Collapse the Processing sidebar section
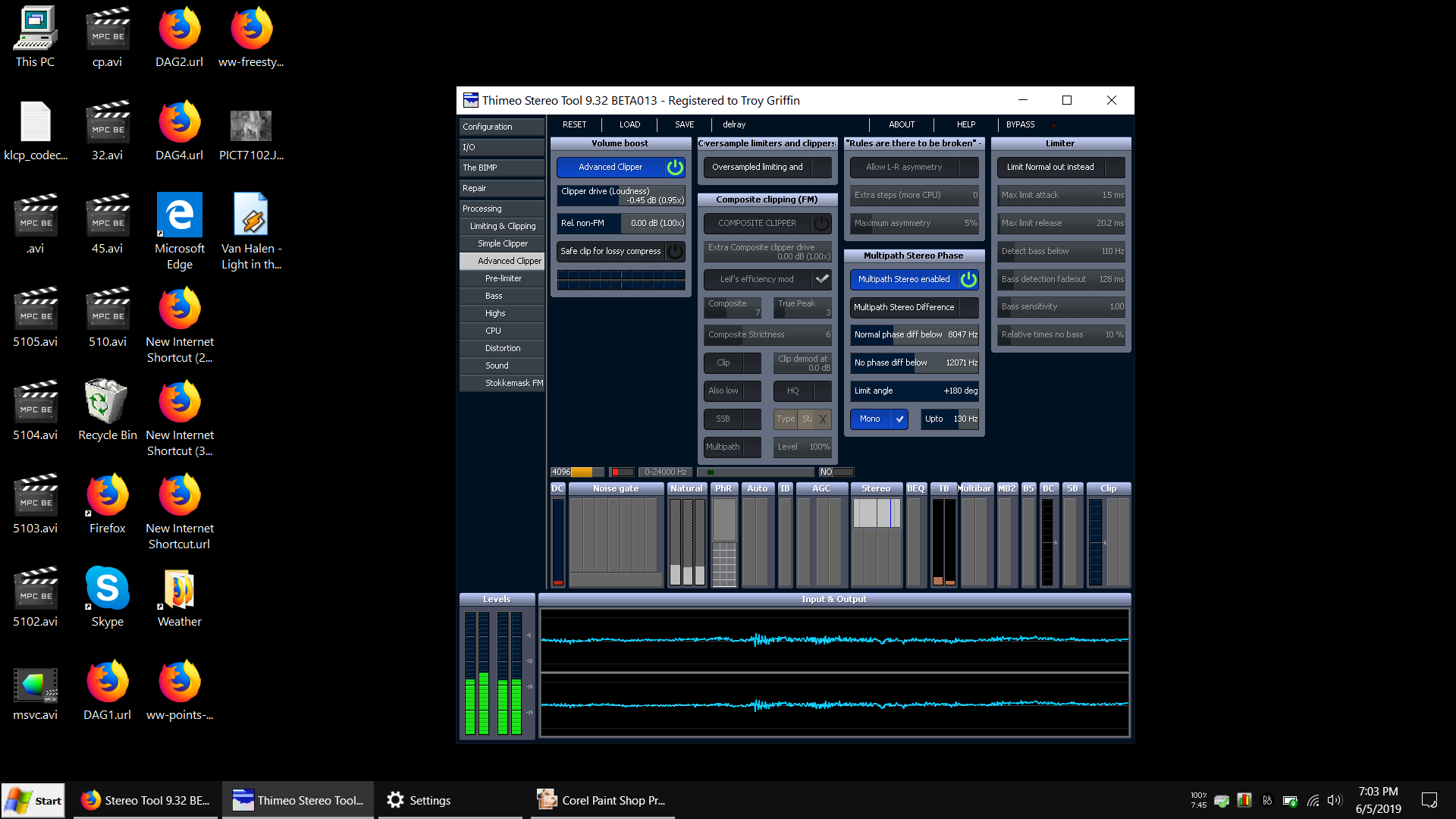 point(501,209)
